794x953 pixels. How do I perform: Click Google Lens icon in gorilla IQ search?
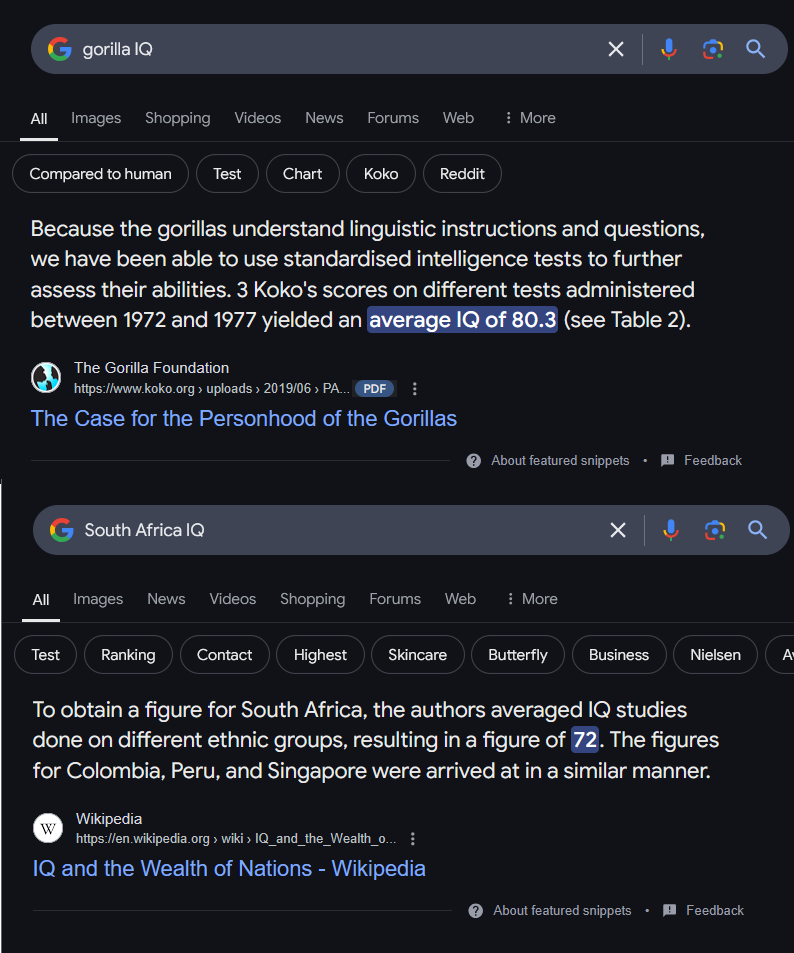coord(712,49)
